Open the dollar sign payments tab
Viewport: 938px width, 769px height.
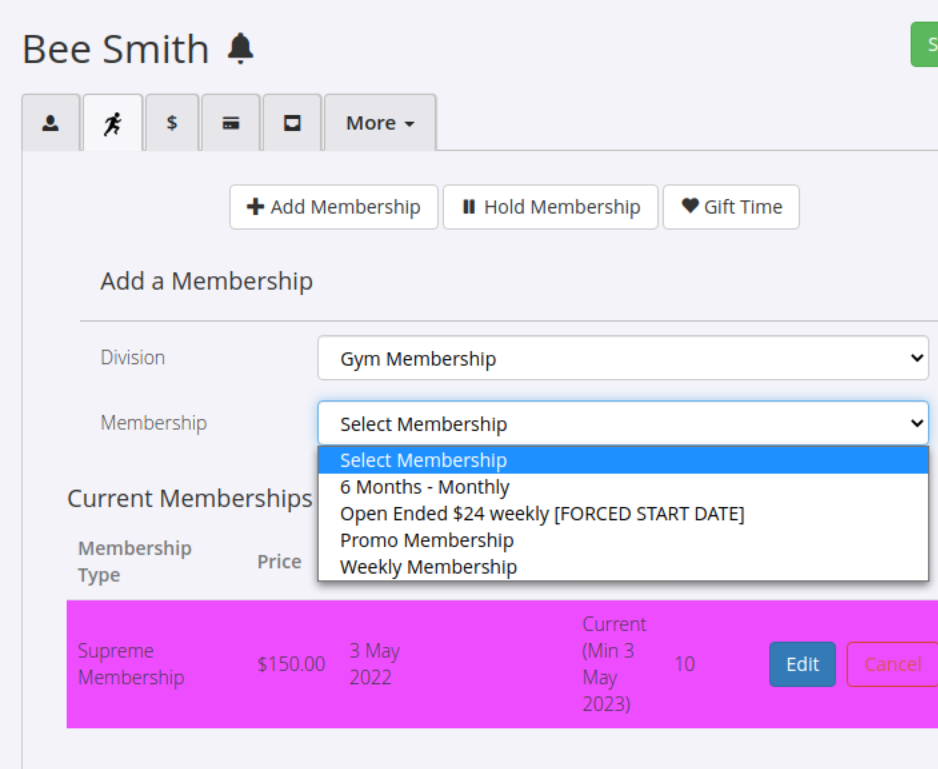click(x=172, y=123)
